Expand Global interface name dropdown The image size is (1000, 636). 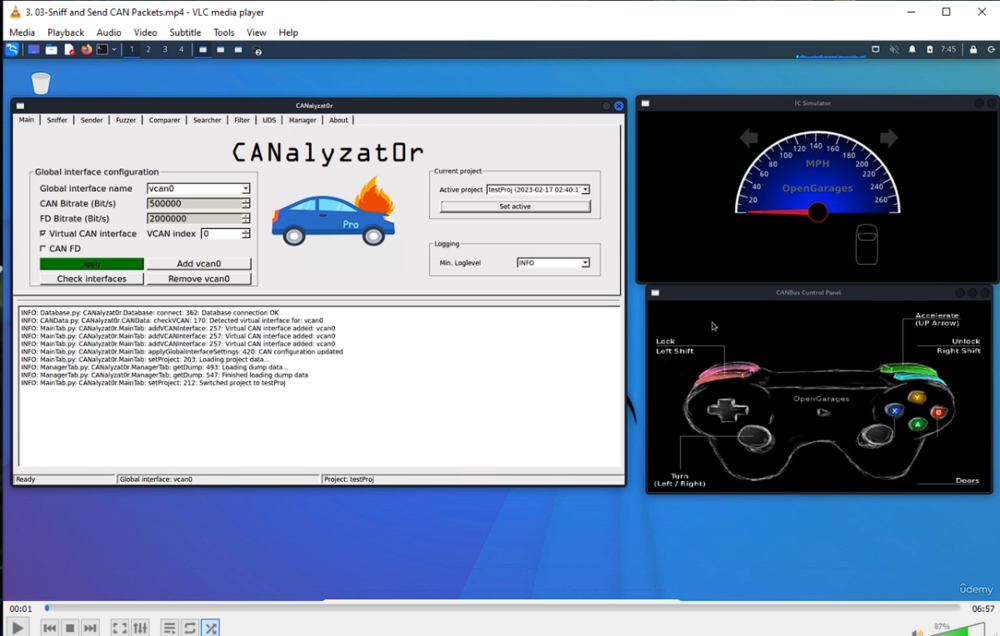pos(245,188)
